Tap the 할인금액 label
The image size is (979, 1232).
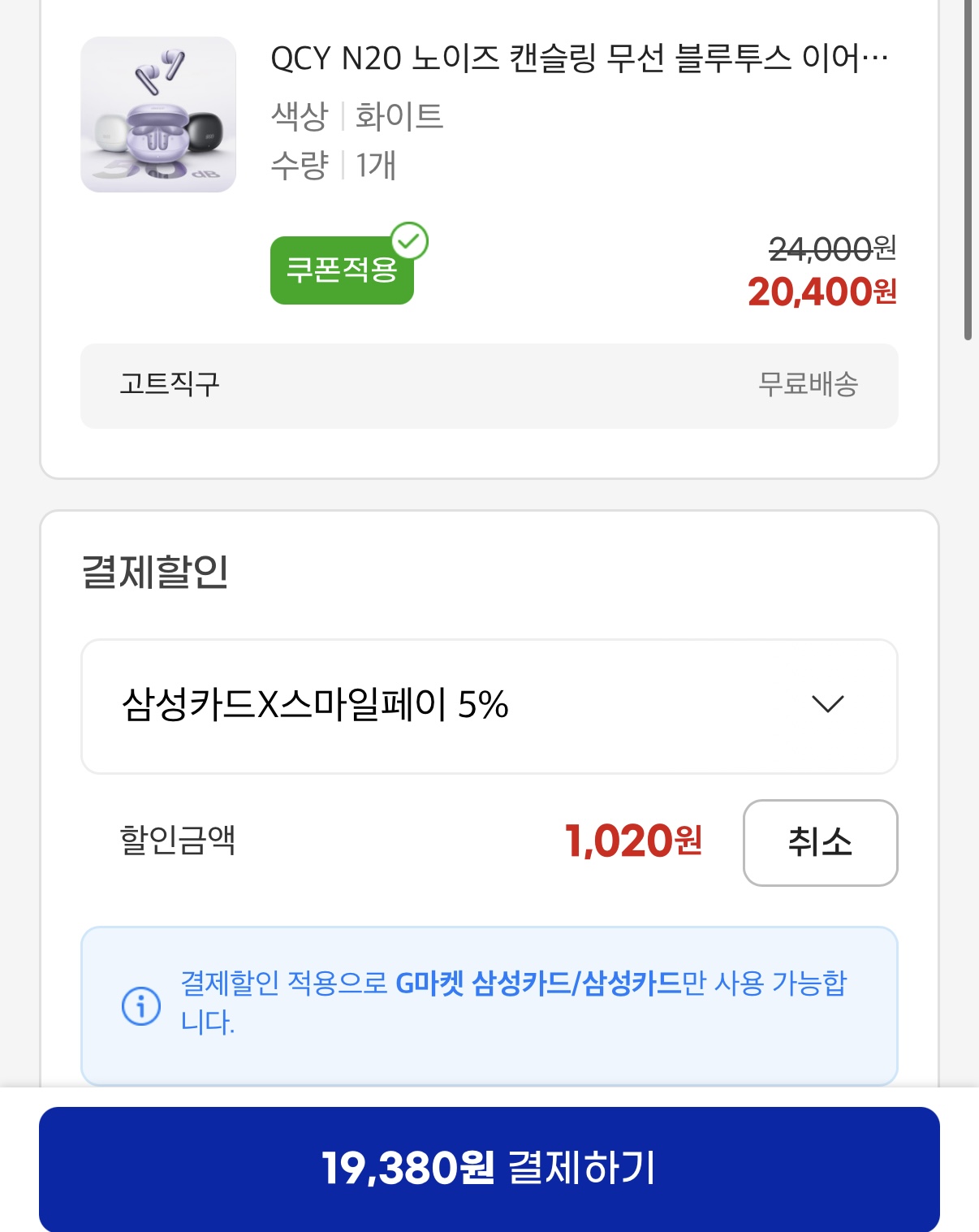178,840
